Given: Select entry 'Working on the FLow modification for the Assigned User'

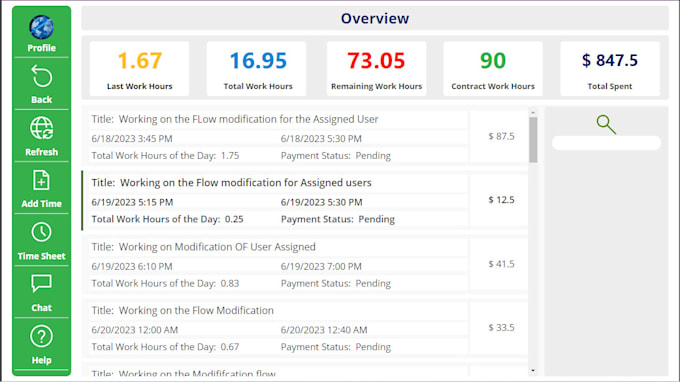Looking at the screenshot, I should 304,137.
